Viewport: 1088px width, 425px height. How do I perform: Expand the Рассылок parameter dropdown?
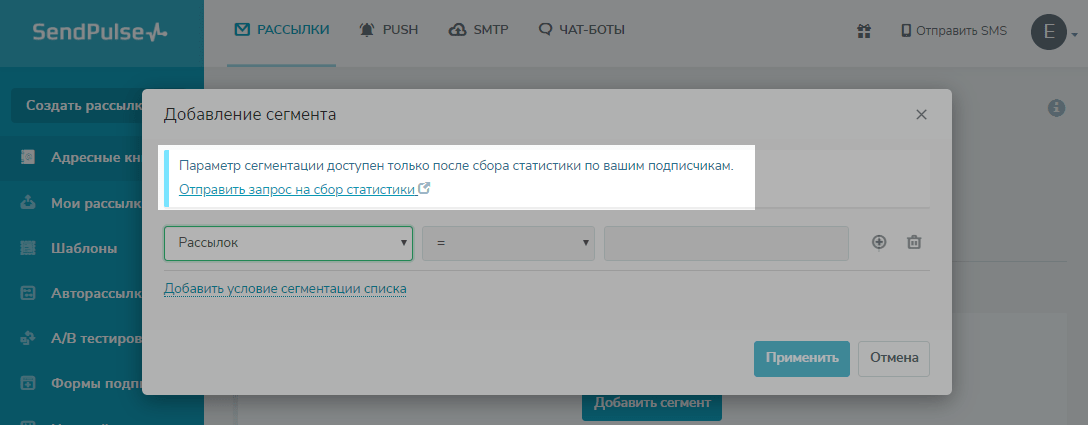[288, 243]
